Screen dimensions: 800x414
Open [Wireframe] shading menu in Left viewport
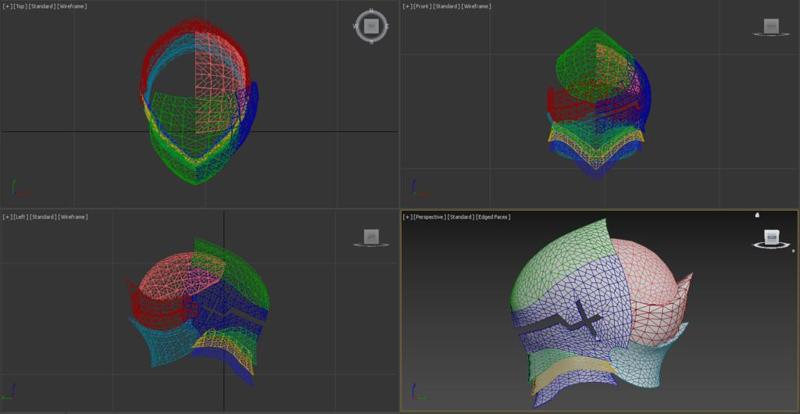coord(73,217)
